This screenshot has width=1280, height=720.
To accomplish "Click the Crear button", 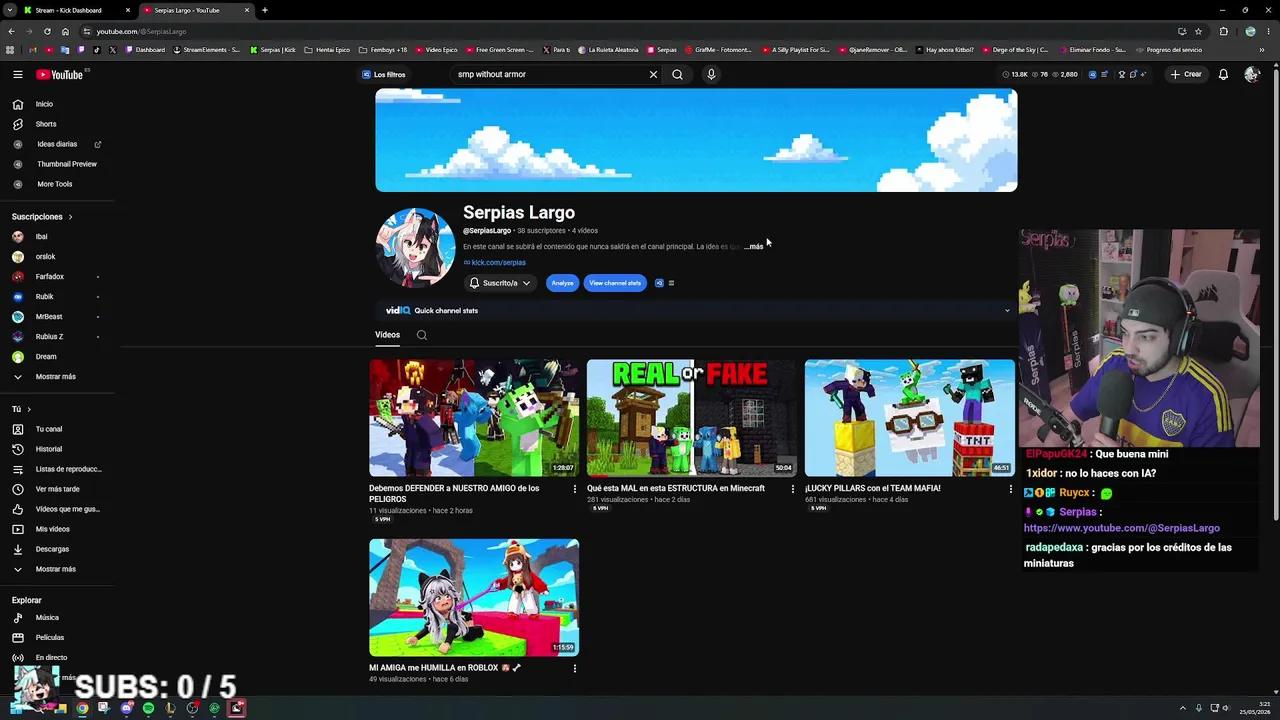I will coord(1186,74).
